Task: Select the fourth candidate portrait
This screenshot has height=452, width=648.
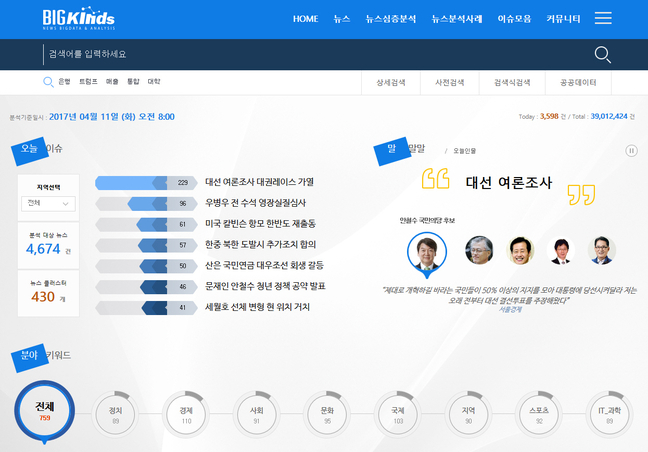Action: pyautogui.click(x=561, y=250)
